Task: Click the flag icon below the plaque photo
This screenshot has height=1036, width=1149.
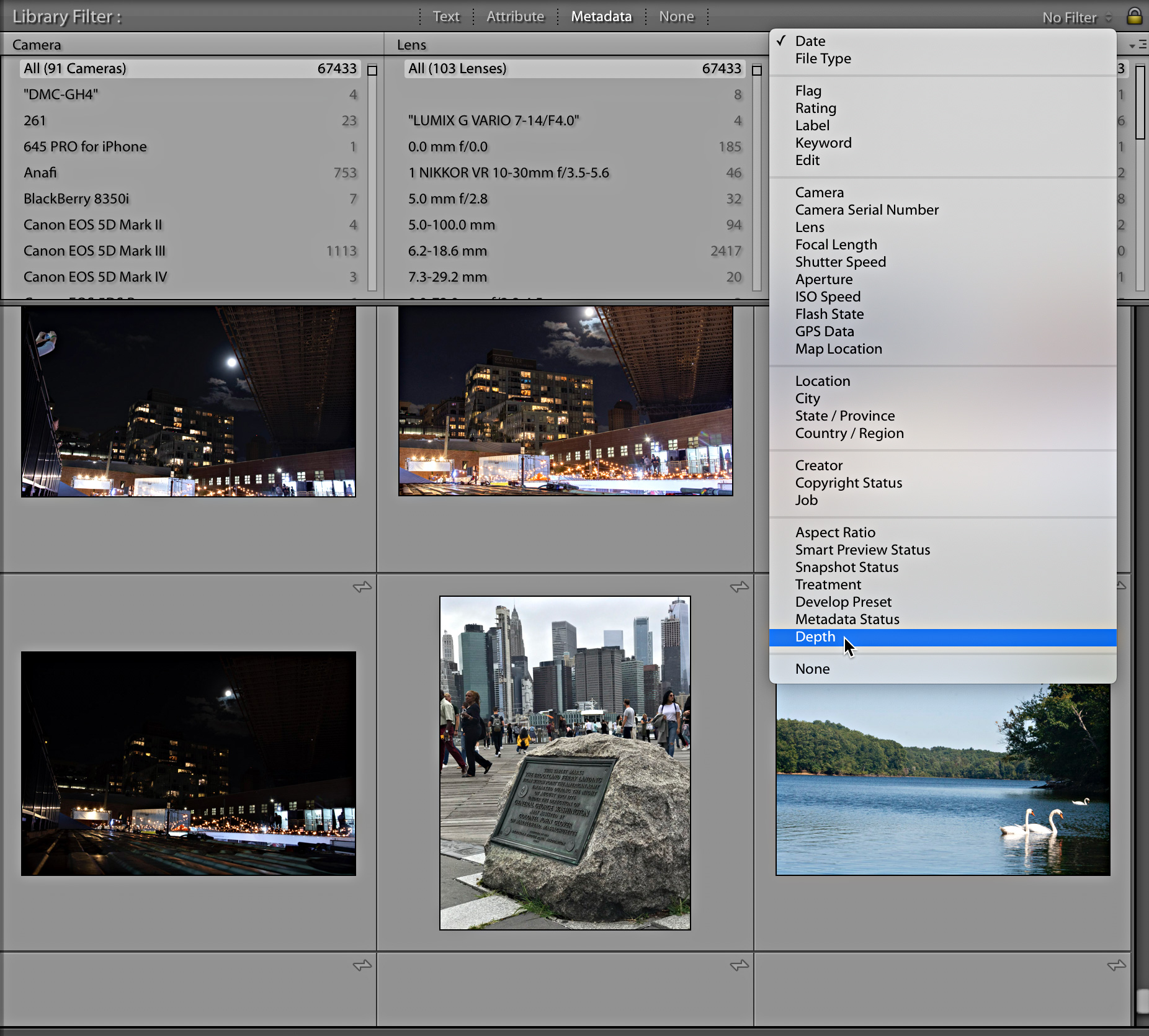Action: coord(738,966)
